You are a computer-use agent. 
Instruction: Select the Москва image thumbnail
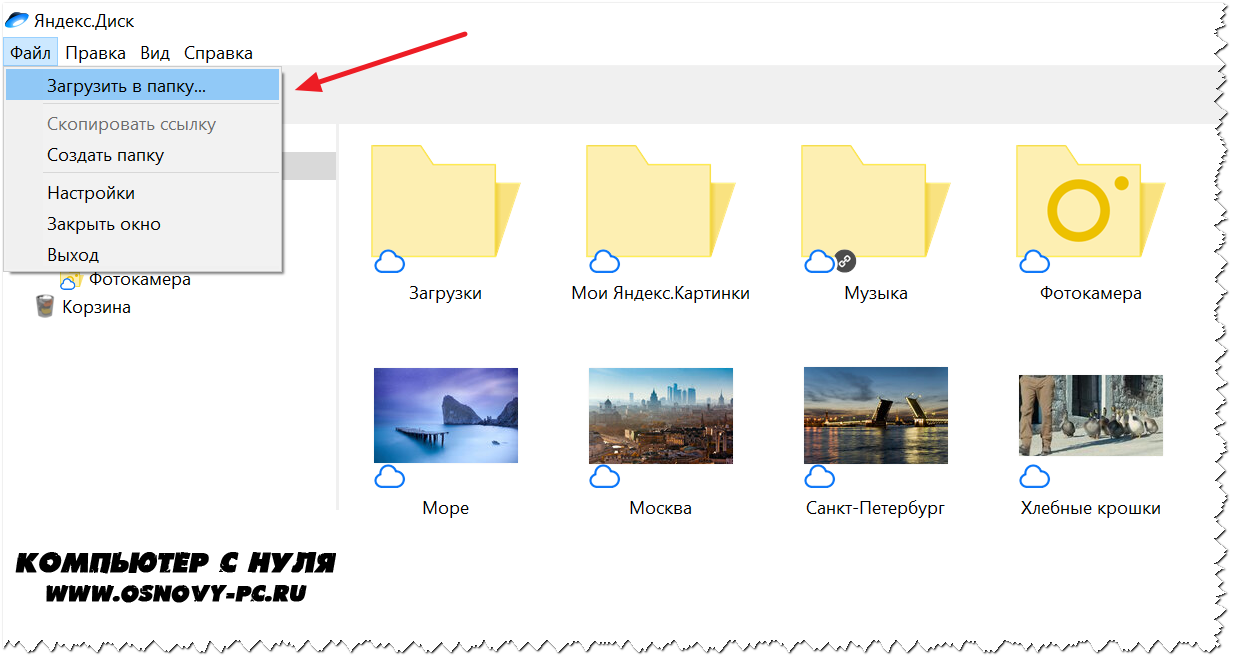click(x=660, y=415)
